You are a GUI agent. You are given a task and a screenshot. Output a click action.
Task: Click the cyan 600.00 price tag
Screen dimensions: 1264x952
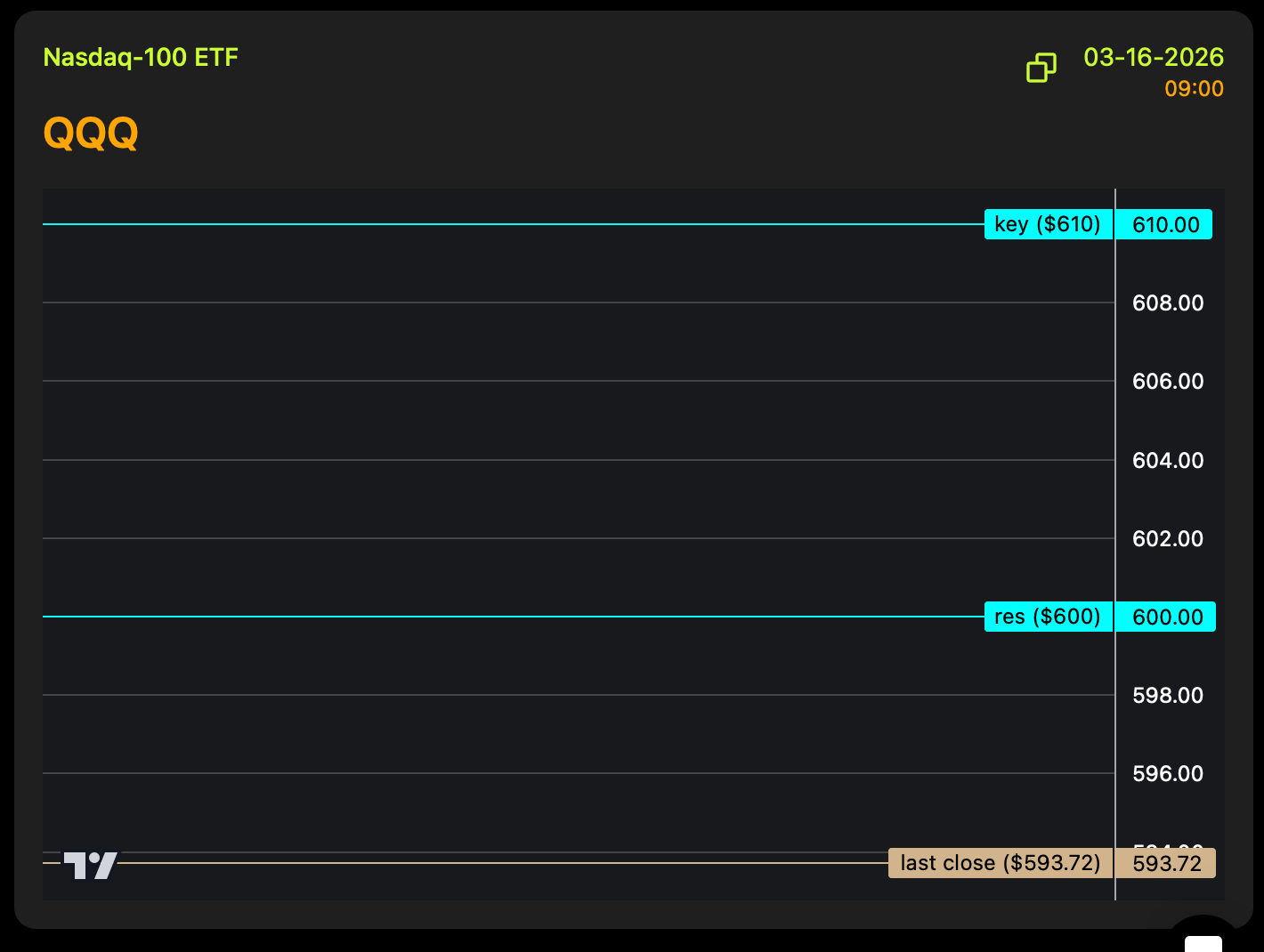tap(1167, 617)
